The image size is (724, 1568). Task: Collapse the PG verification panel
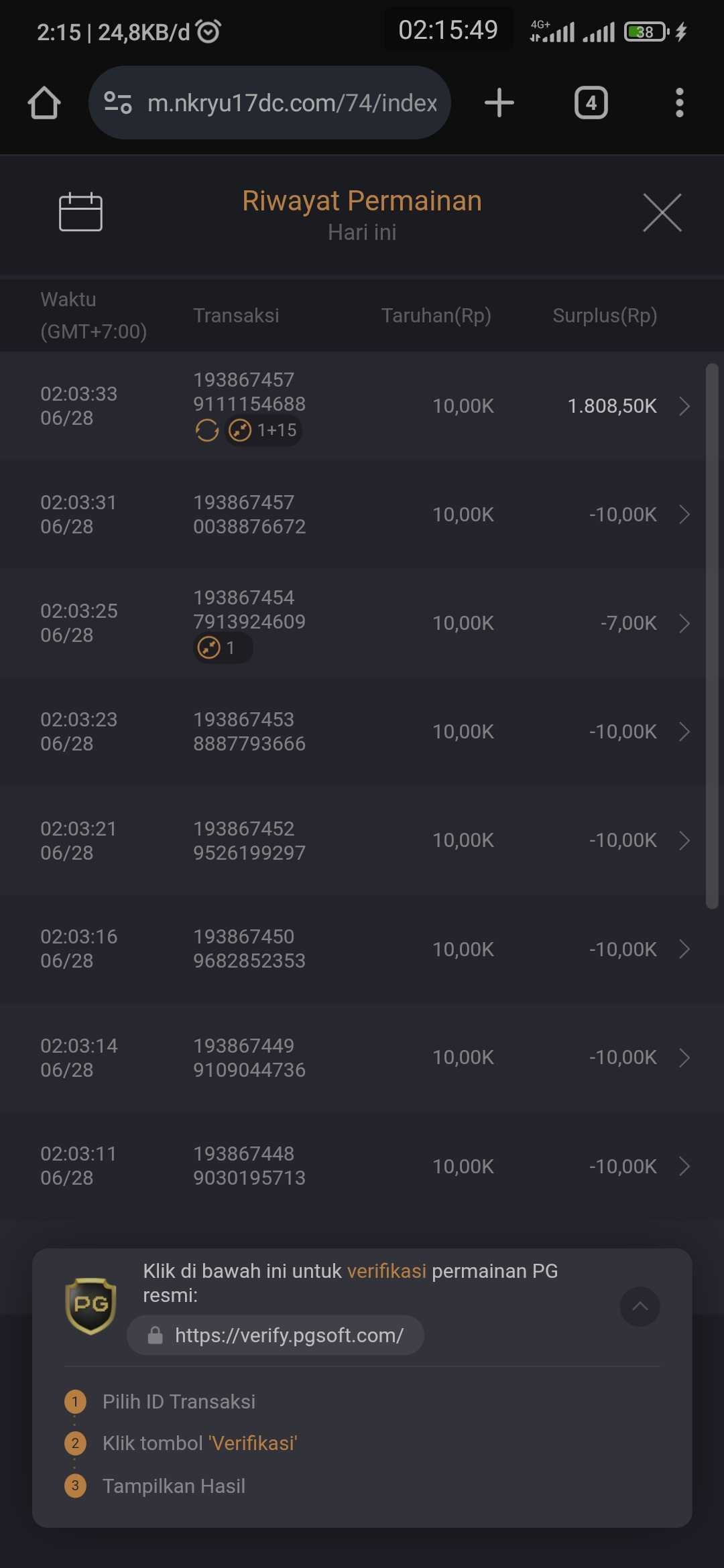pos(640,1306)
